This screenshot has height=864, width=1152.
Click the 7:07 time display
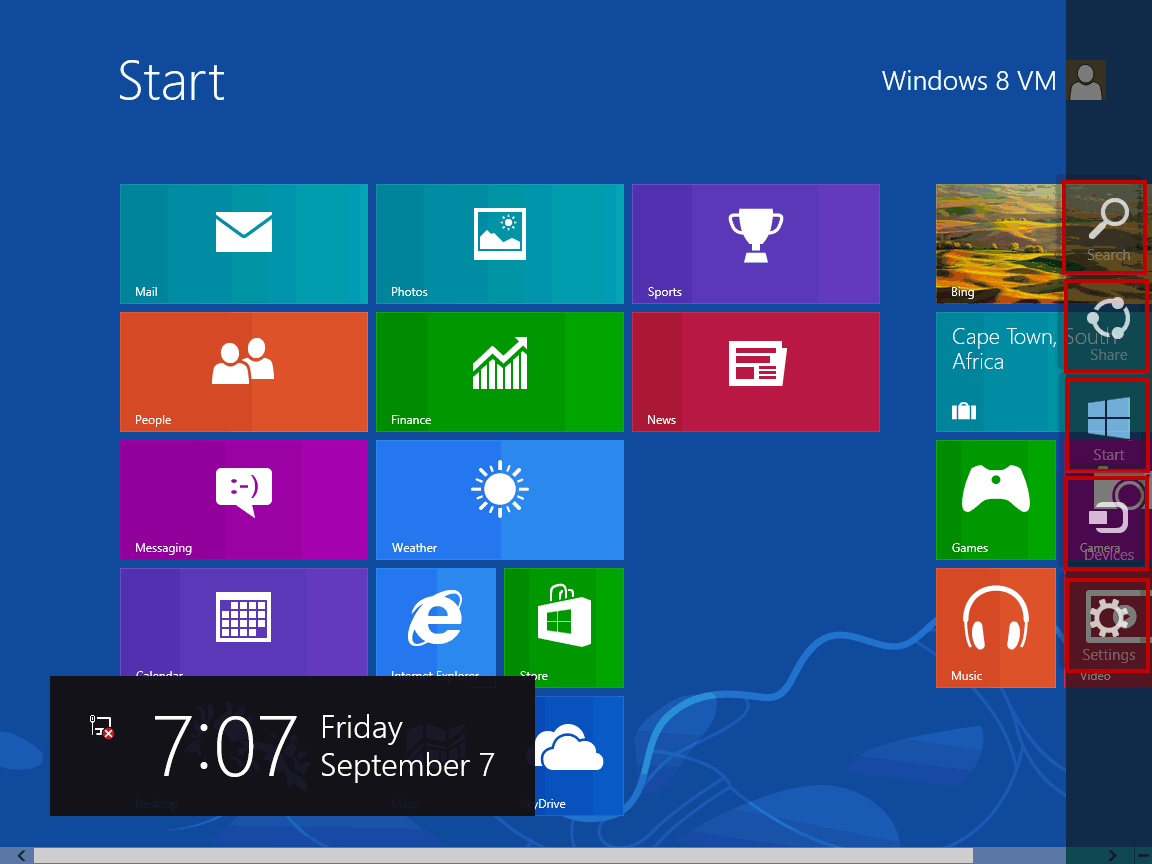tap(226, 746)
